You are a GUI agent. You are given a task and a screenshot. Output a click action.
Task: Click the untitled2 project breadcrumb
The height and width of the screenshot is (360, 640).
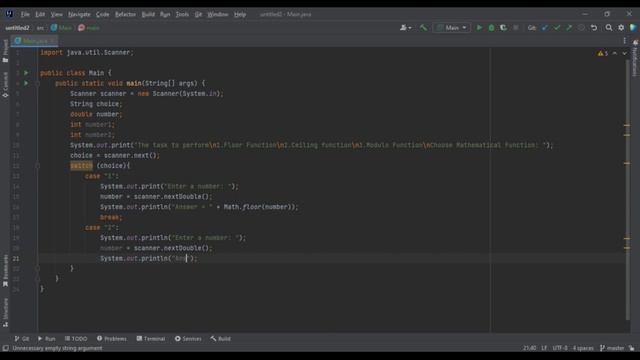(x=17, y=28)
